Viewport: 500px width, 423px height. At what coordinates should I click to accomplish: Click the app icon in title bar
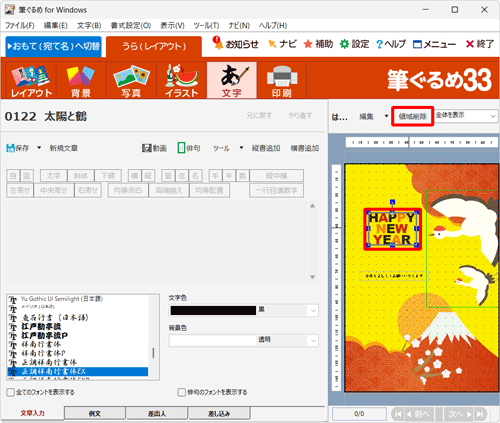tap(10, 10)
